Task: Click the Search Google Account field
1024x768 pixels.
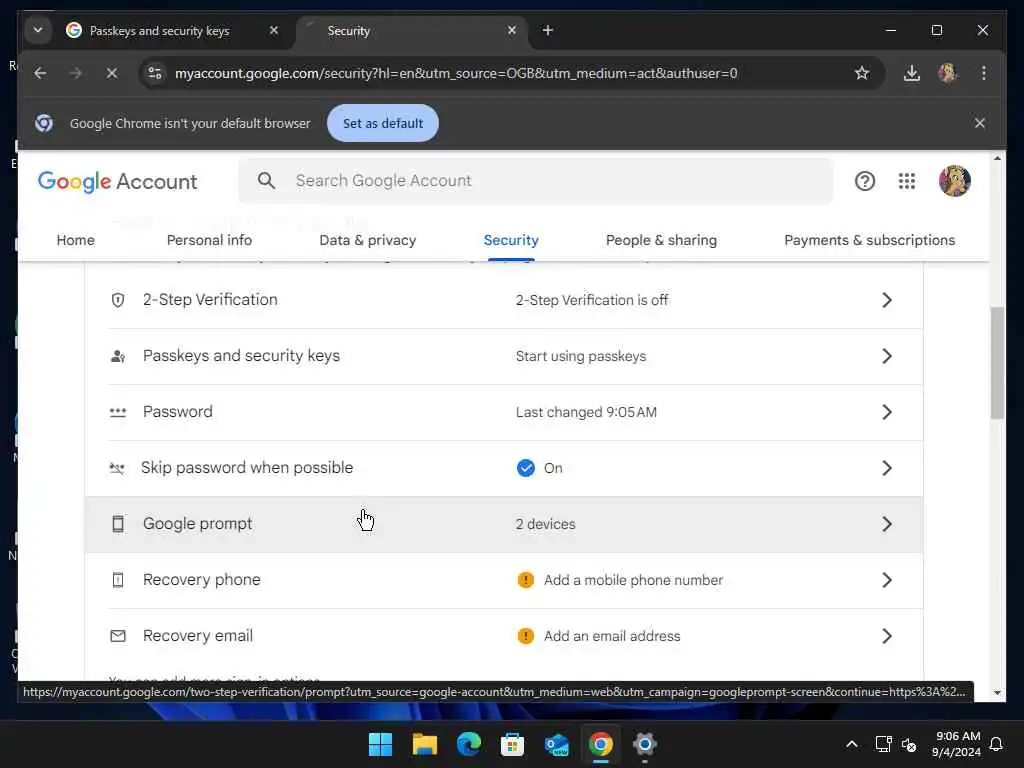Action: pyautogui.click(x=536, y=181)
